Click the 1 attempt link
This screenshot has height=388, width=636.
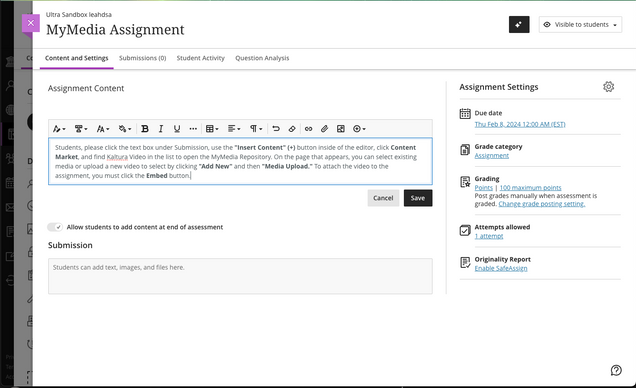tap(489, 236)
